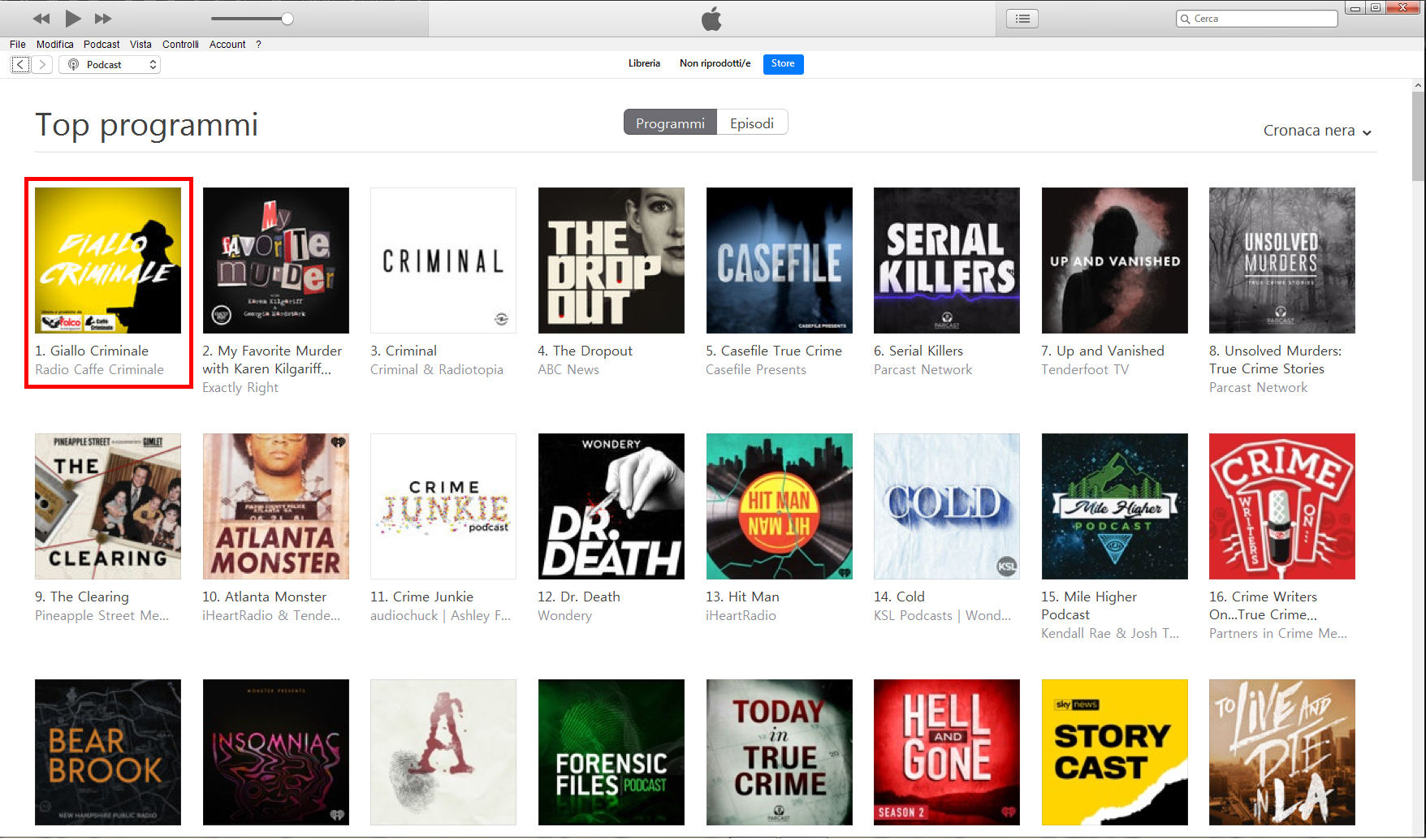This screenshot has height=840, width=1426.
Task: Select the Programmi toggle
Action: click(670, 123)
